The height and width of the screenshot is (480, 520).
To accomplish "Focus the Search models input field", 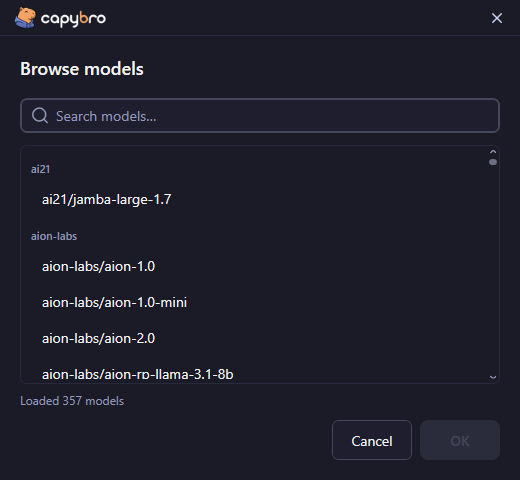I will click(x=260, y=116).
